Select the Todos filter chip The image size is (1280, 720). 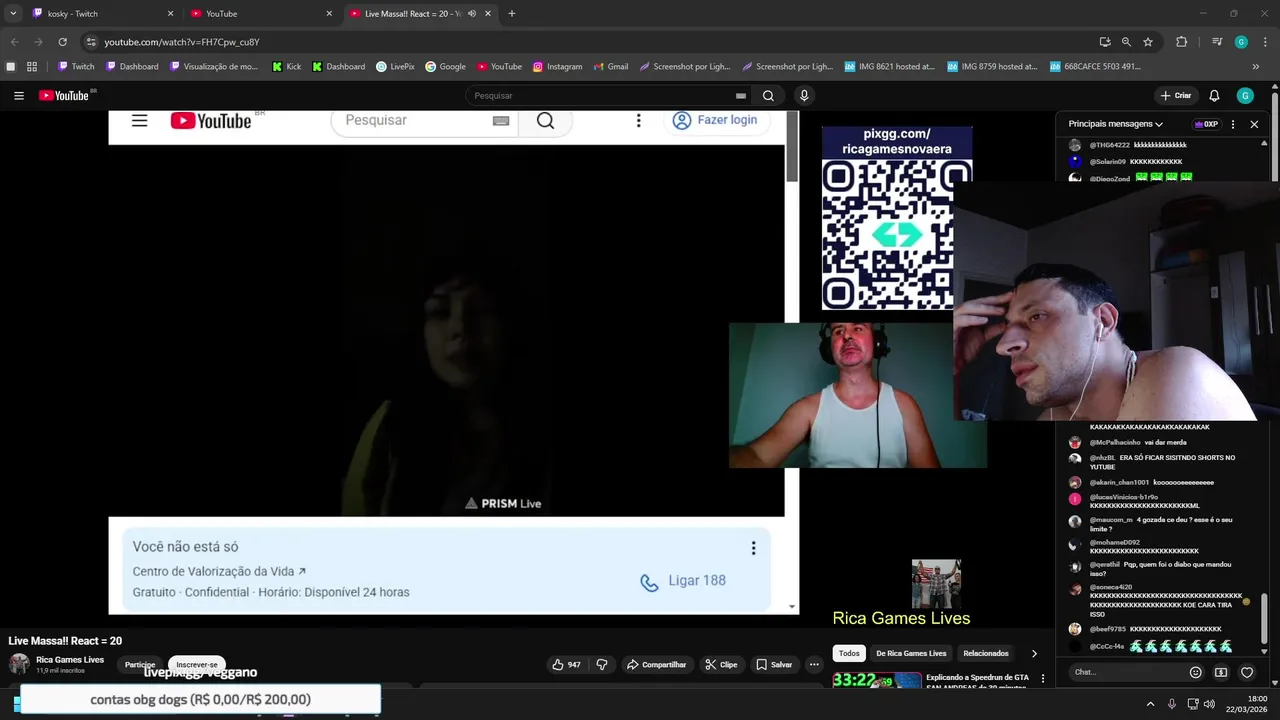pyautogui.click(x=849, y=653)
